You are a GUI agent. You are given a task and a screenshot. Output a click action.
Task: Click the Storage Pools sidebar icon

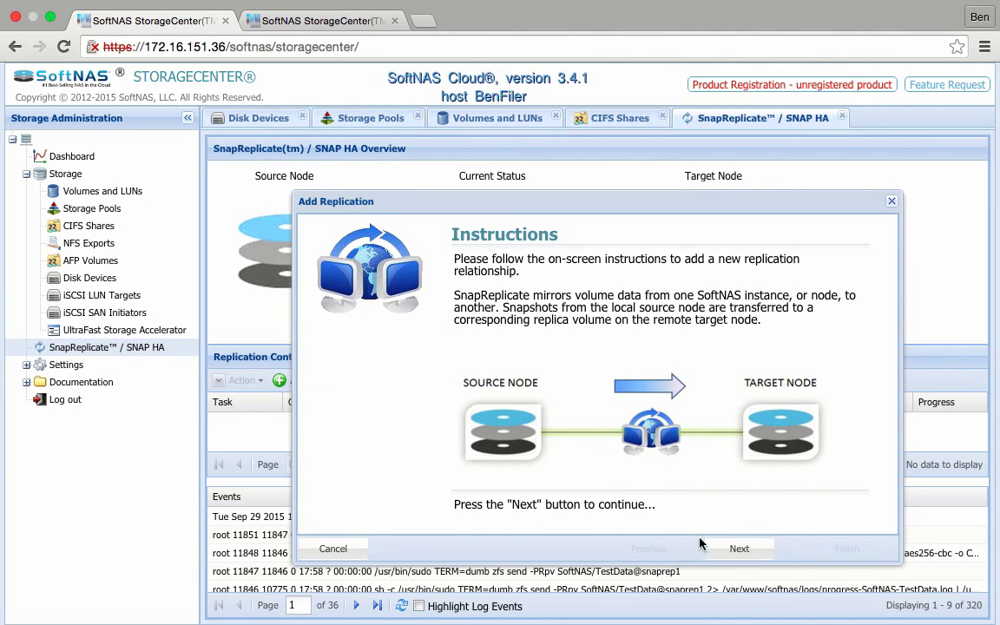pyautogui.click(x=54, y=208)
